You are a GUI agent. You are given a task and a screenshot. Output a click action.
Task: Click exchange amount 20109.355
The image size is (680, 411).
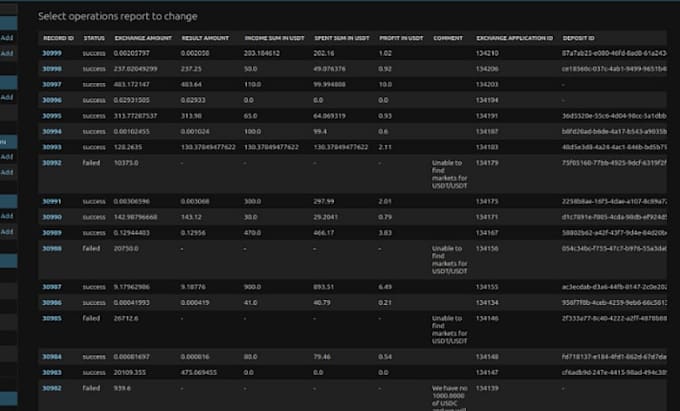(x=130, y=372)
